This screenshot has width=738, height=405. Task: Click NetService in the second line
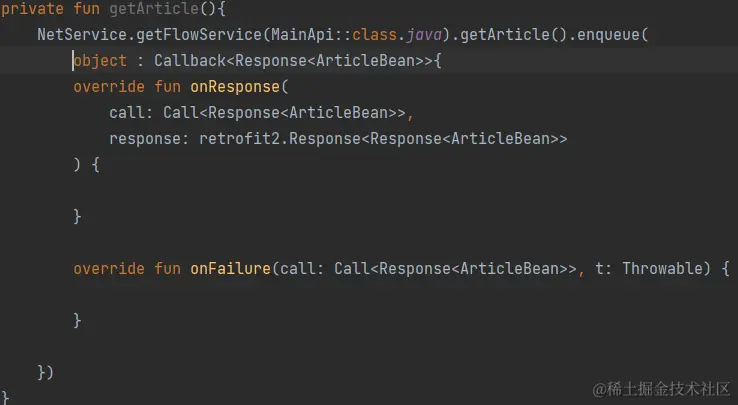[82, 34]
